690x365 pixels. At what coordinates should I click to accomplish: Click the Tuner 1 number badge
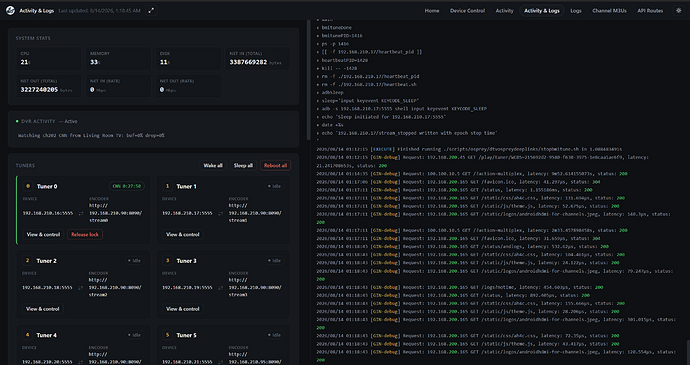[167, 186]
